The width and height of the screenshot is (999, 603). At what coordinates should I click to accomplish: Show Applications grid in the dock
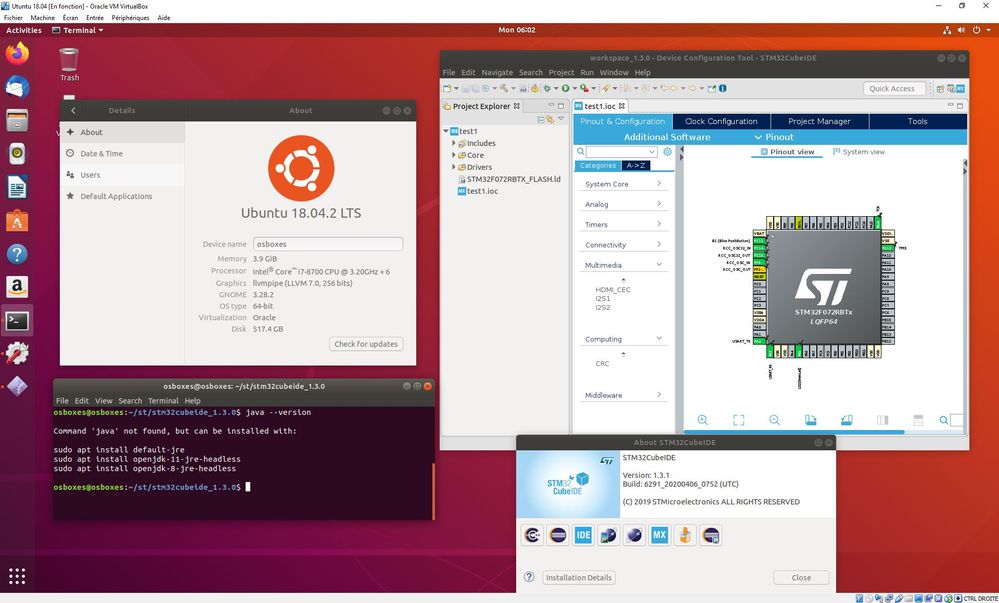17,576
